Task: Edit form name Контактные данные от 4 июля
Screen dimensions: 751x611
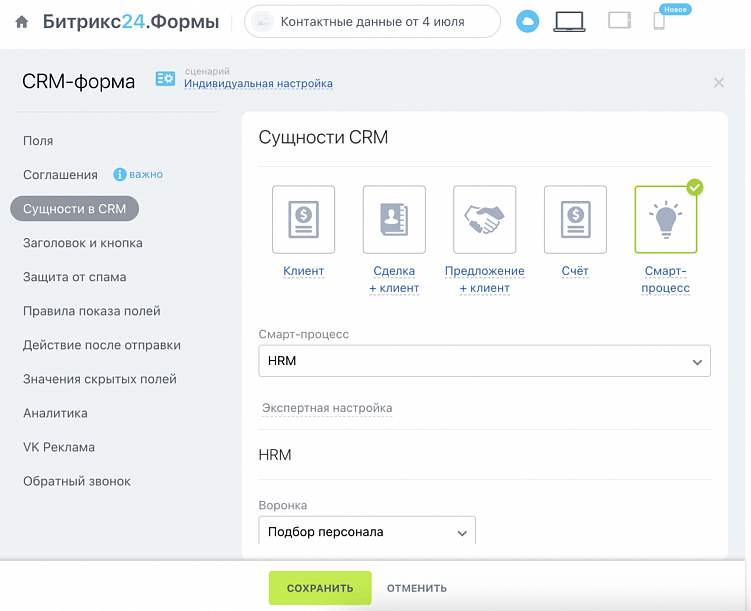Action: pyautogui.click(x=372, y=22)
